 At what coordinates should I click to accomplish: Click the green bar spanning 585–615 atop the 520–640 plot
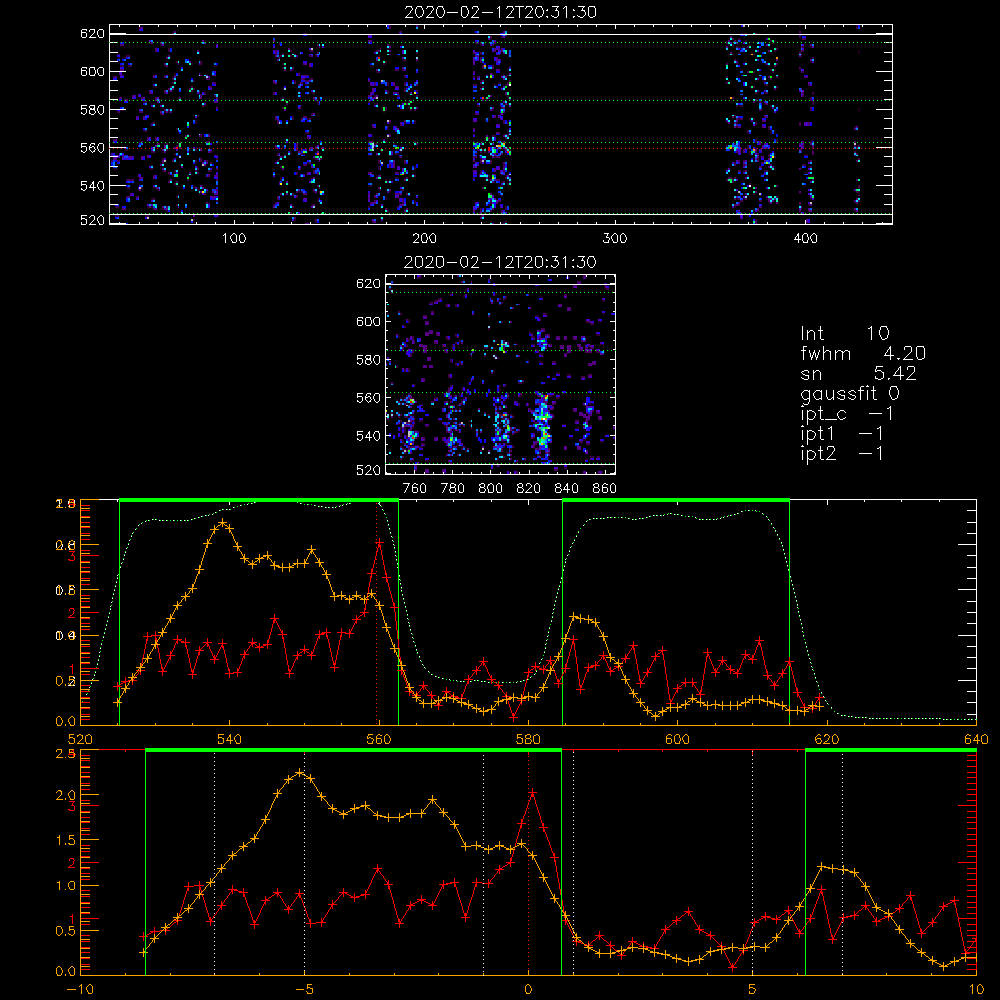(x=676, y=501)
